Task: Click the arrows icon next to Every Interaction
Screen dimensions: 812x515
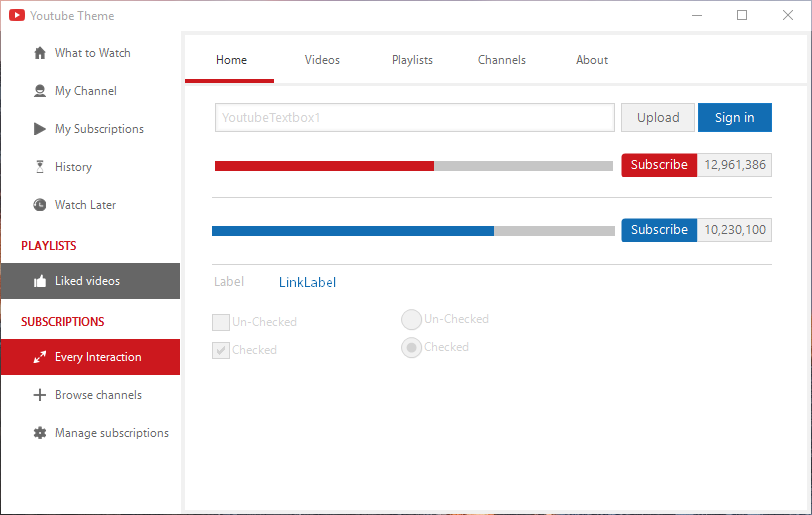Action: tap(40, 357)
